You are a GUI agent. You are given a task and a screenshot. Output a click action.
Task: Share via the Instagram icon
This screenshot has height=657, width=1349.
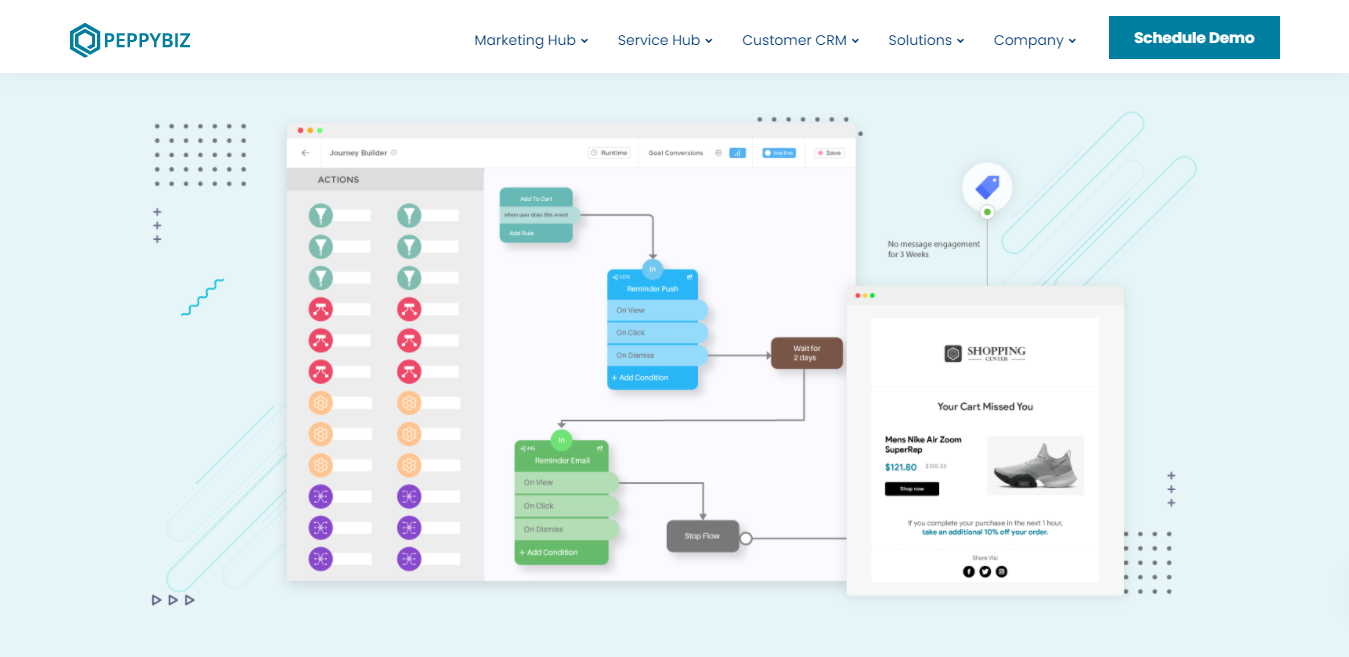pos(1001,571)
